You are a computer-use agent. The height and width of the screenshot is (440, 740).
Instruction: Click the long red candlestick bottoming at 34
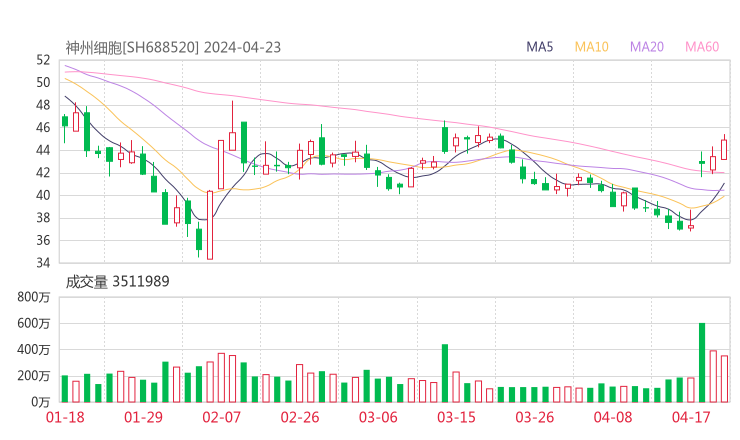pos(210,225)
